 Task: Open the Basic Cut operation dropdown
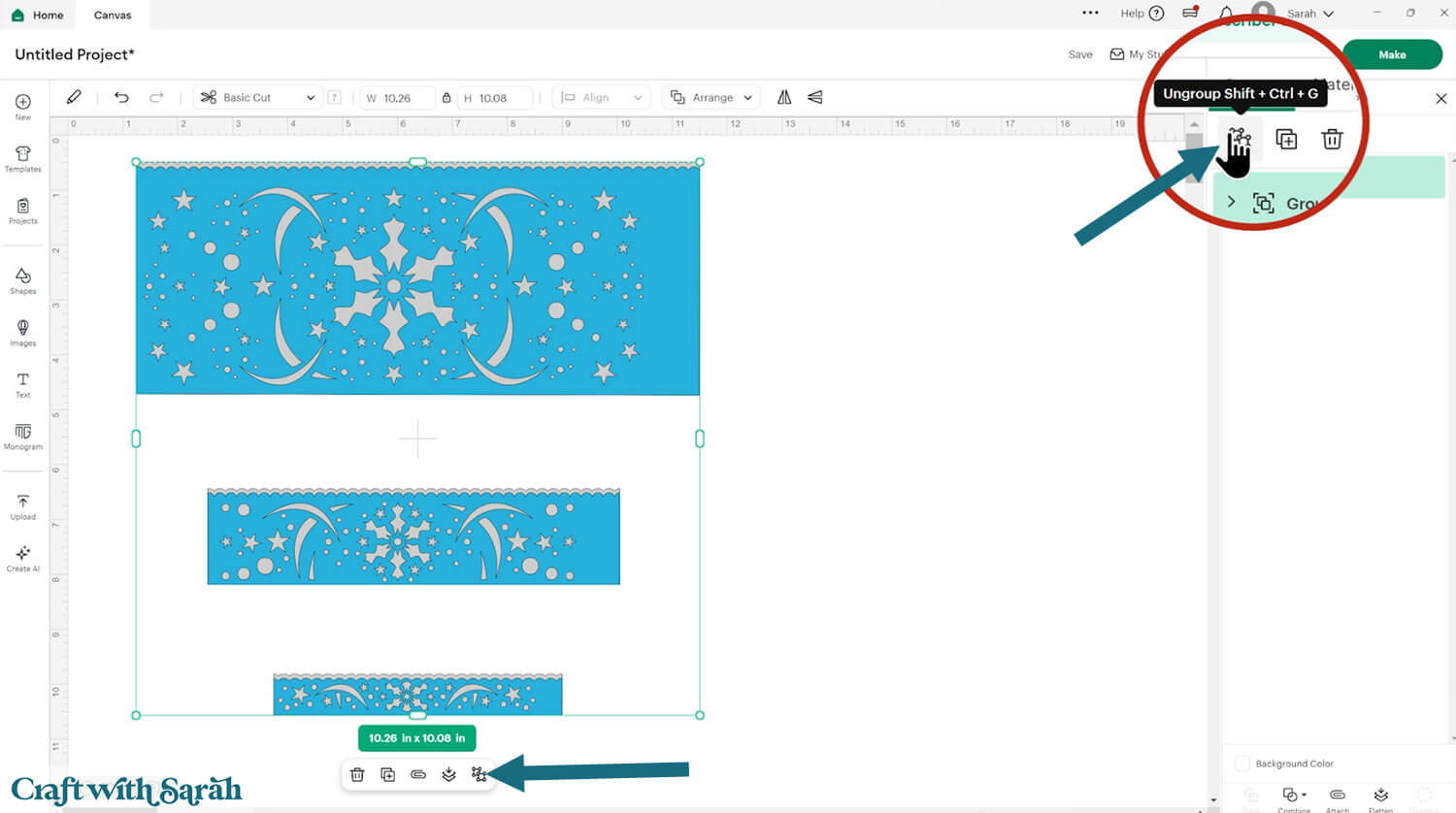pos(257,97)
